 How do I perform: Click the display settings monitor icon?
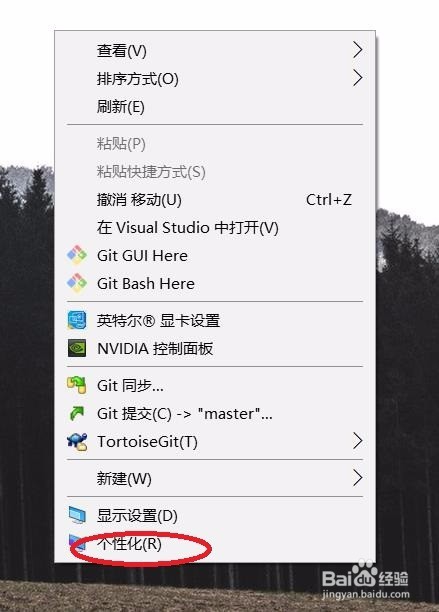pyautogui.click(x=77, y=515)
